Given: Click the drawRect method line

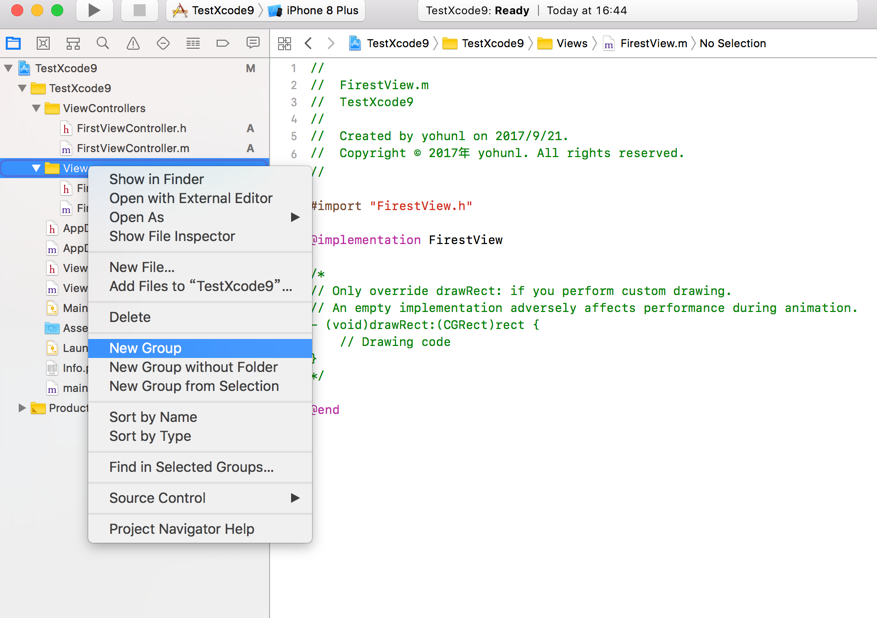Looking at the screenshot, I should pyautogui.click(x=426, y=325).
